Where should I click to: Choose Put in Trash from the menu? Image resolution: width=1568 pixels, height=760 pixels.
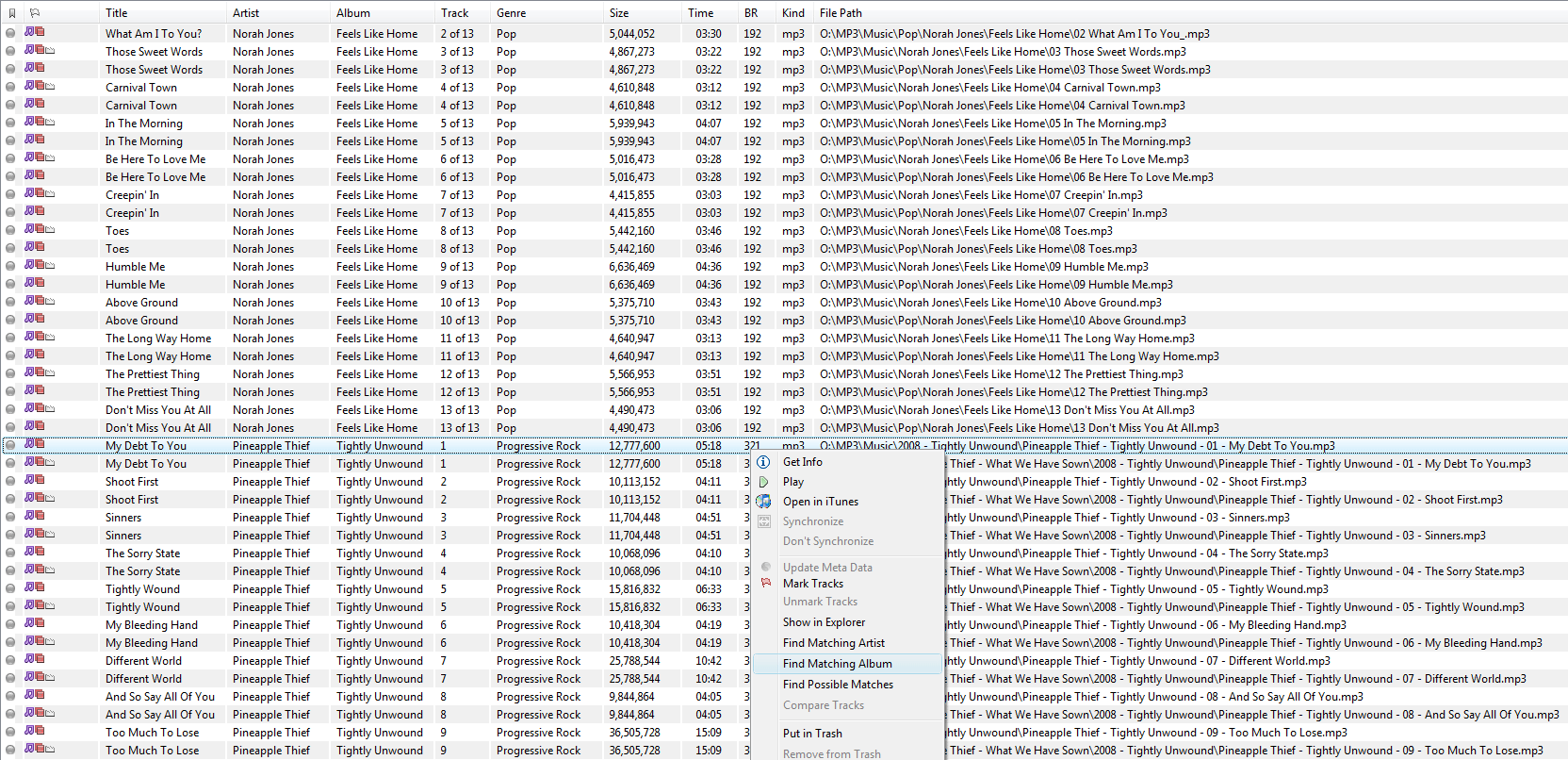tap(812, 734)
